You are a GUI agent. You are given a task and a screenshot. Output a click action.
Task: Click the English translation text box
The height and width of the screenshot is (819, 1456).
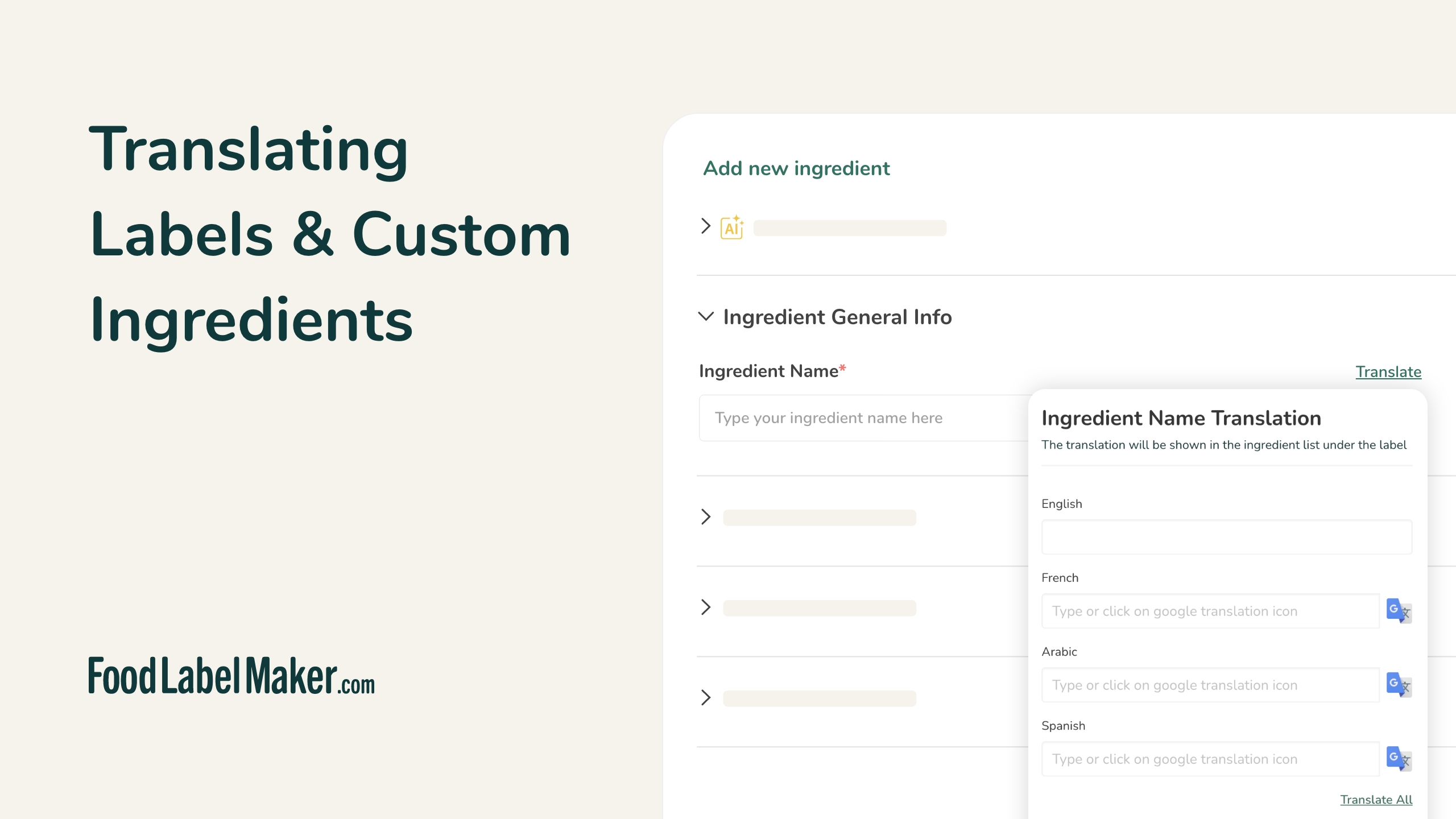pyautogui.click(x=1226, y=537)
